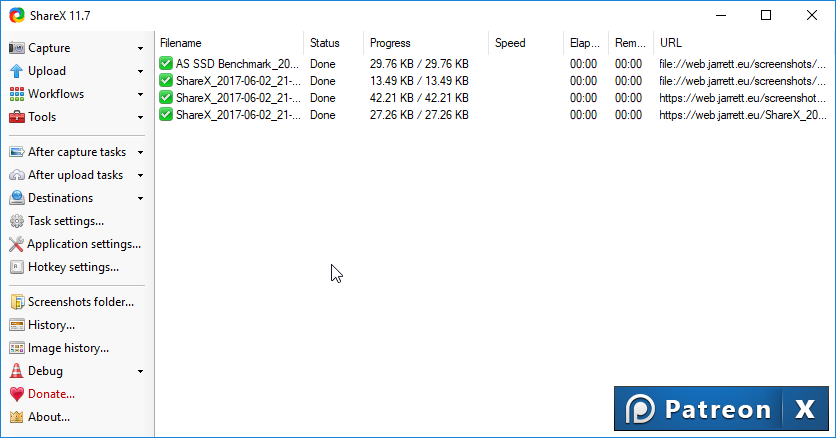Click green check icon of AS SSD Benchmark row
The height and width of the screenshot is (438, 836).
pyautogui.click(x=166, y=64)
